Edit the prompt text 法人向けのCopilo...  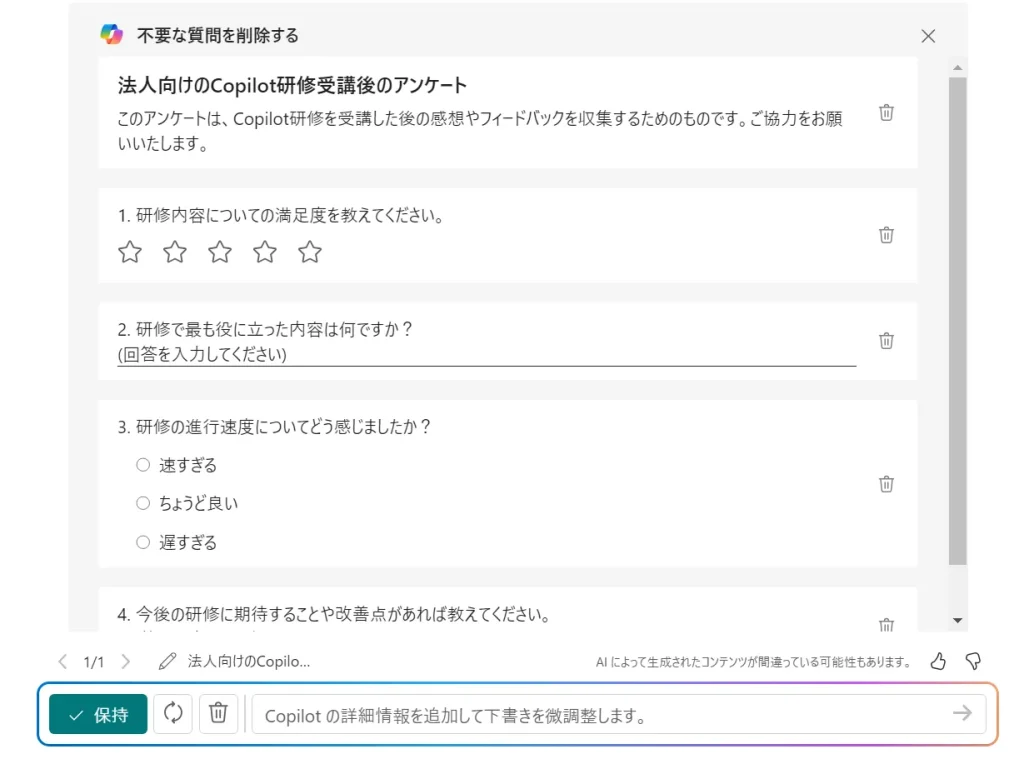point(236,661)
